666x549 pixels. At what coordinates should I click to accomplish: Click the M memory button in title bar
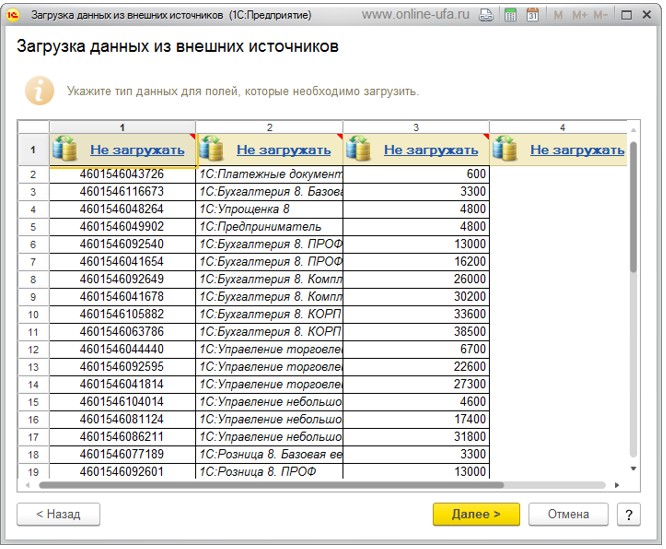click(558, 16)
